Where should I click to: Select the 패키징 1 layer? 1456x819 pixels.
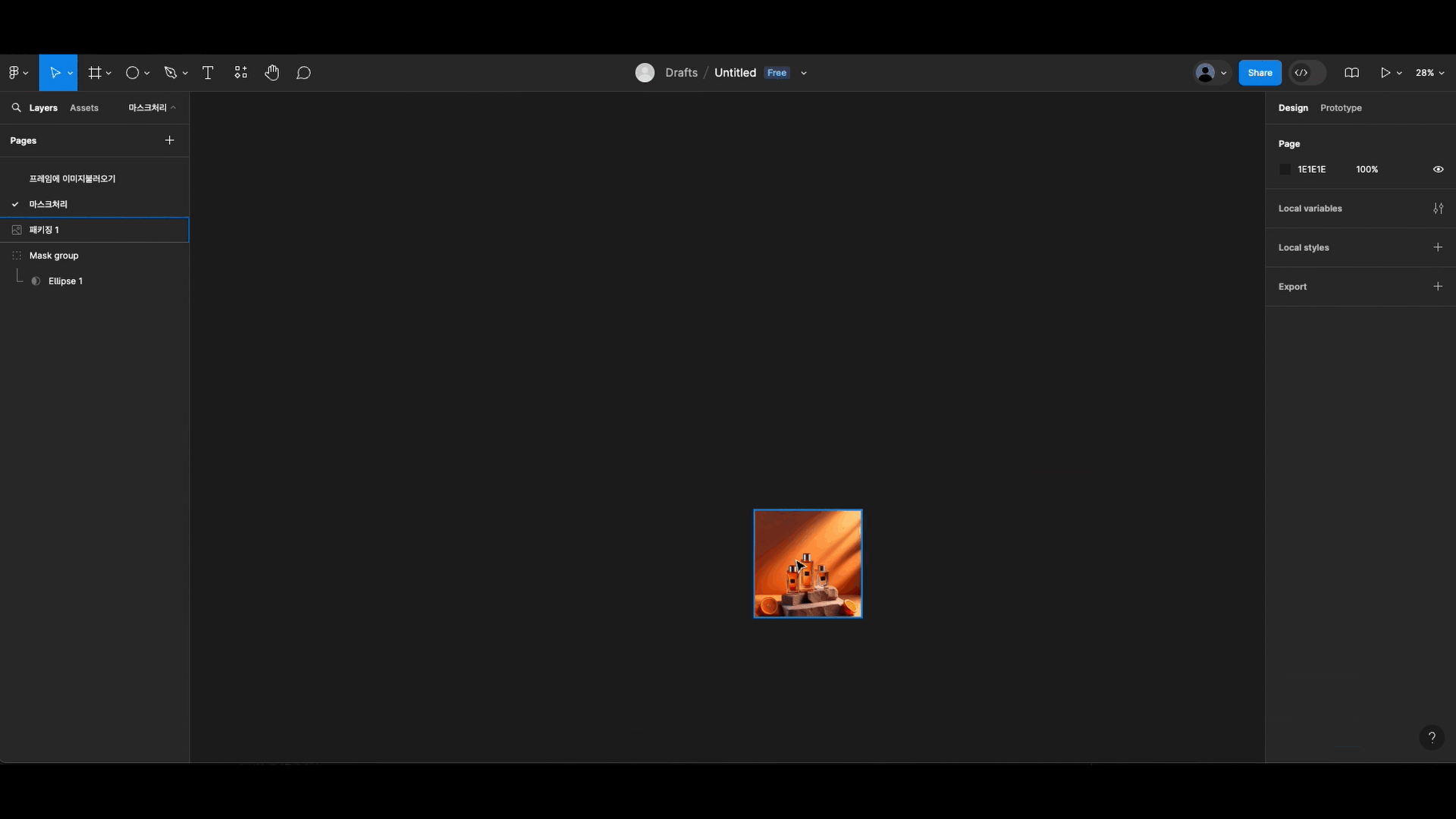[94, 230]
